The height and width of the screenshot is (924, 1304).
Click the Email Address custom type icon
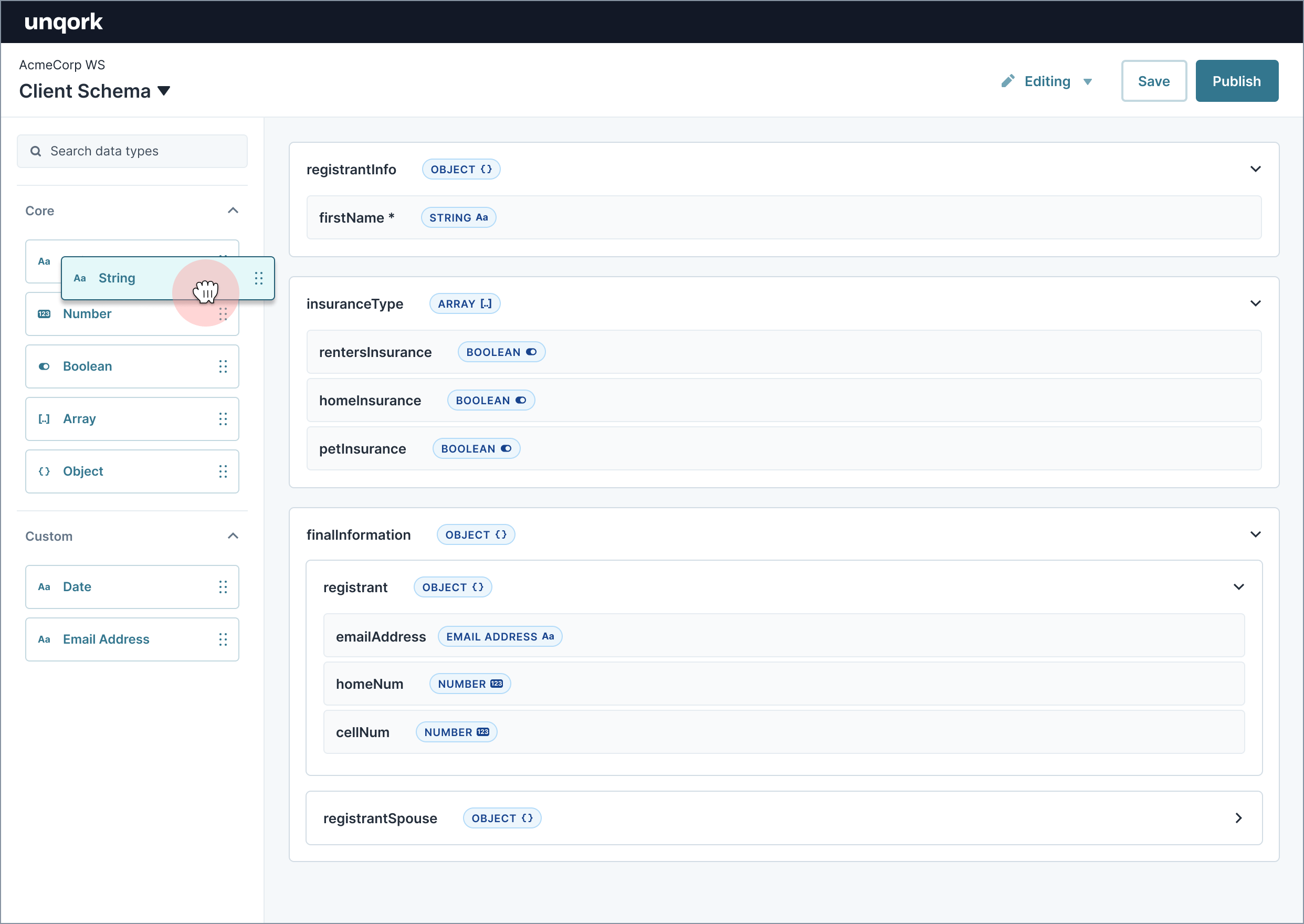43,639
